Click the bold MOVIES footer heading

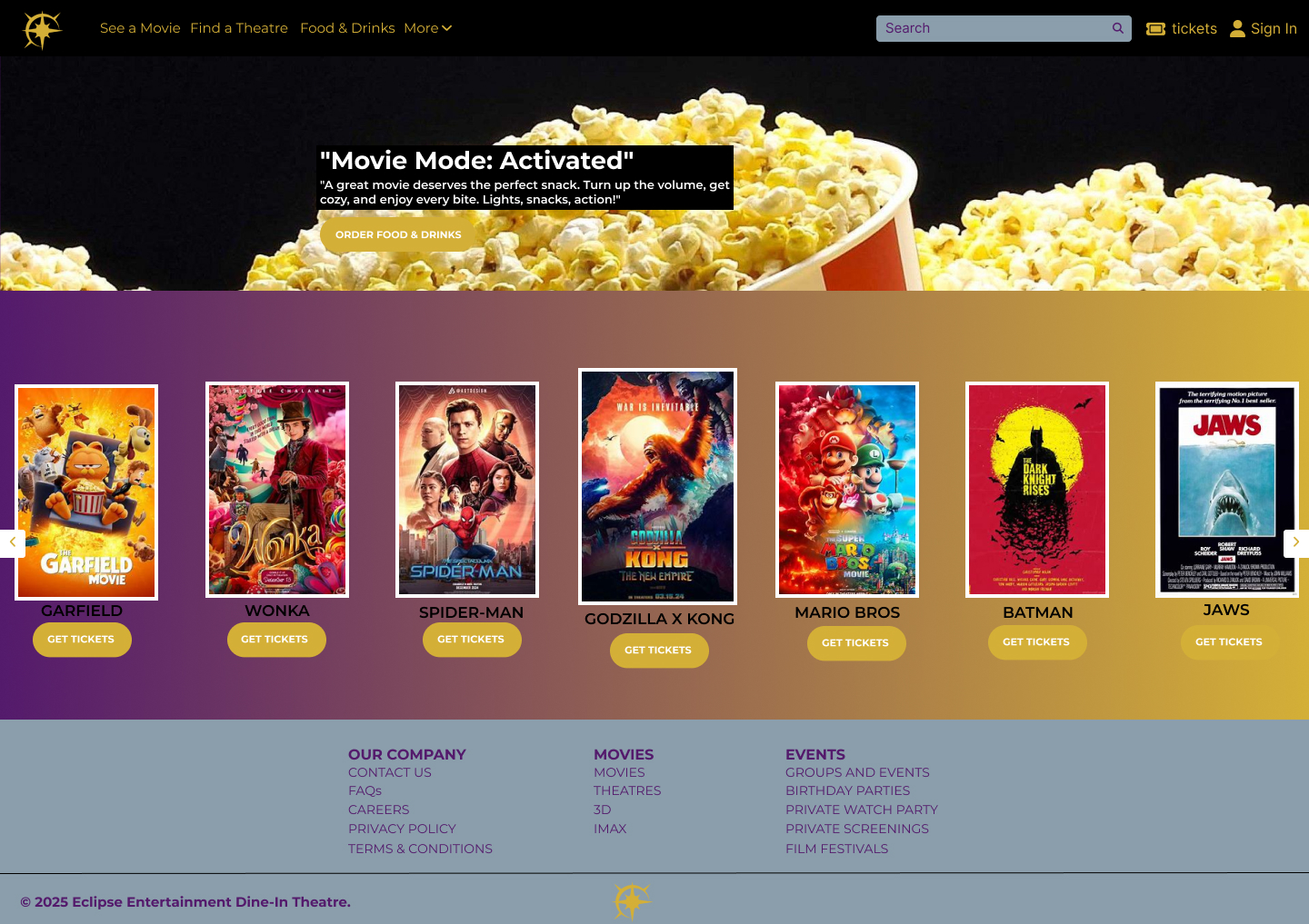(x=624, y=754)
